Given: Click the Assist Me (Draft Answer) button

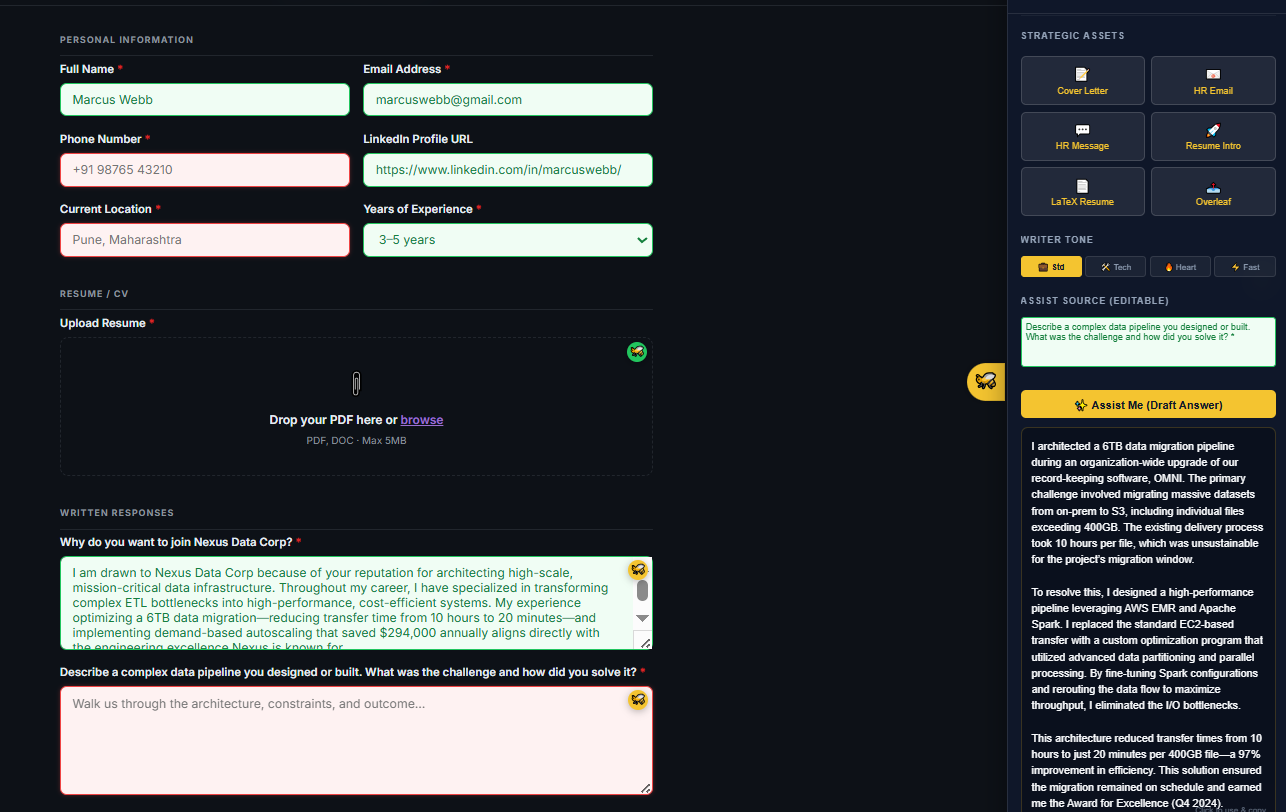Looking at the screenshot, I should (1148, 405).
